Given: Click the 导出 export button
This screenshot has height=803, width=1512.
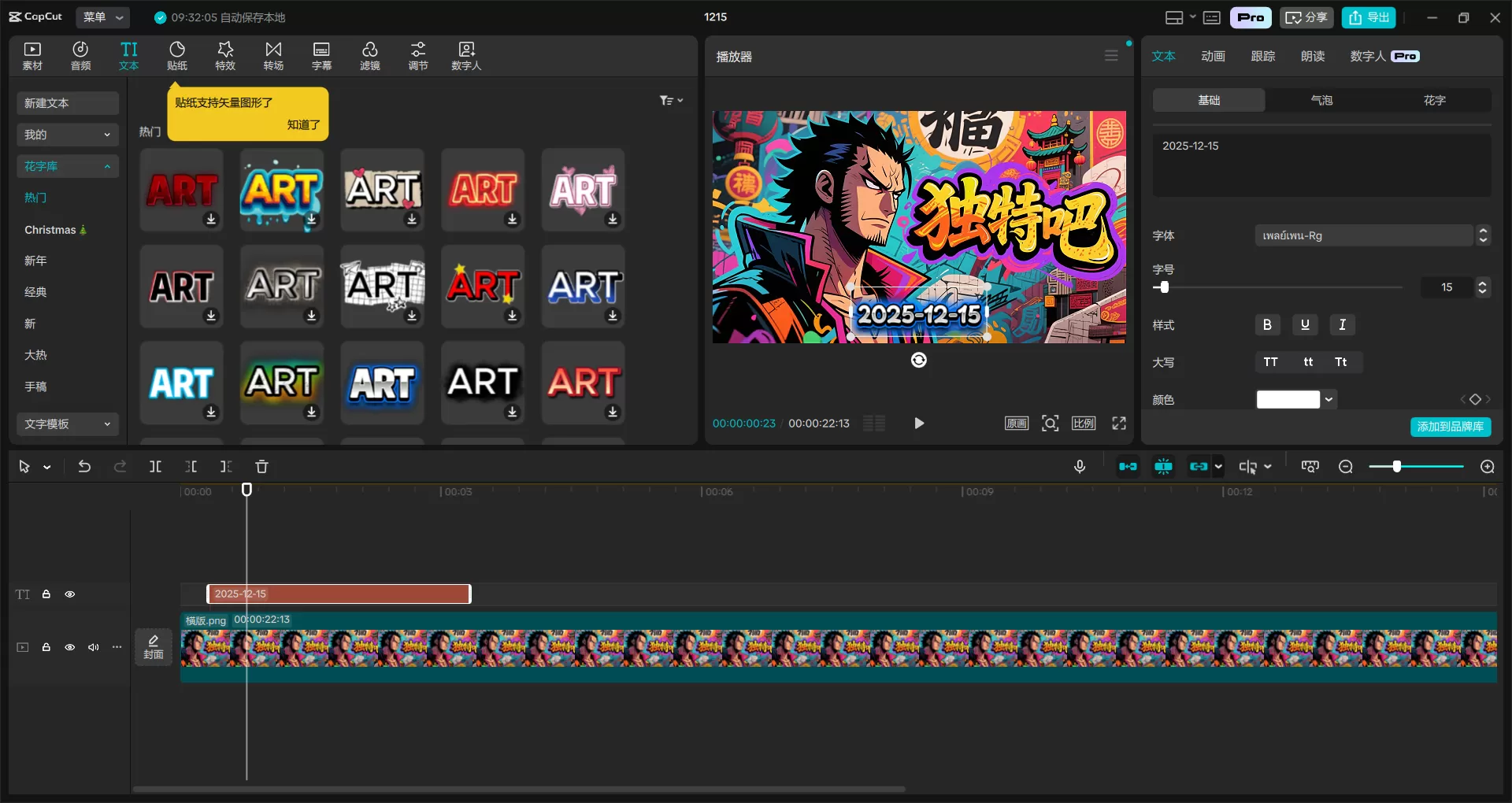Looking at the screenshot, I should [x=1369, y=17].
